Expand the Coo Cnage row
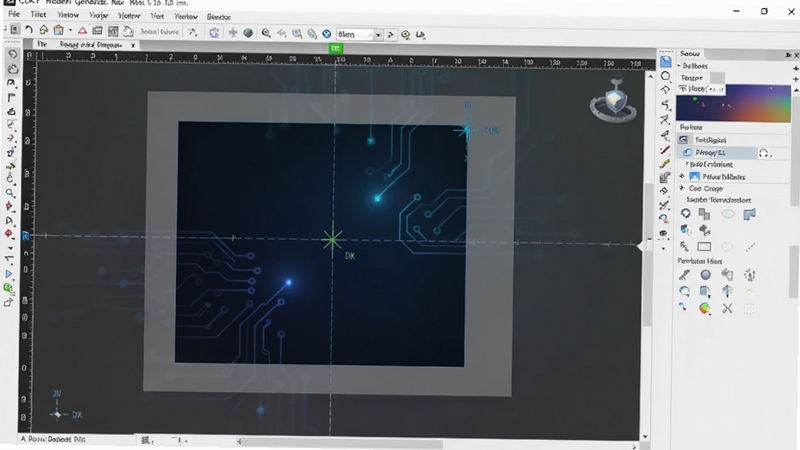This screenshot has height=450, width=800. coord(682,188)
